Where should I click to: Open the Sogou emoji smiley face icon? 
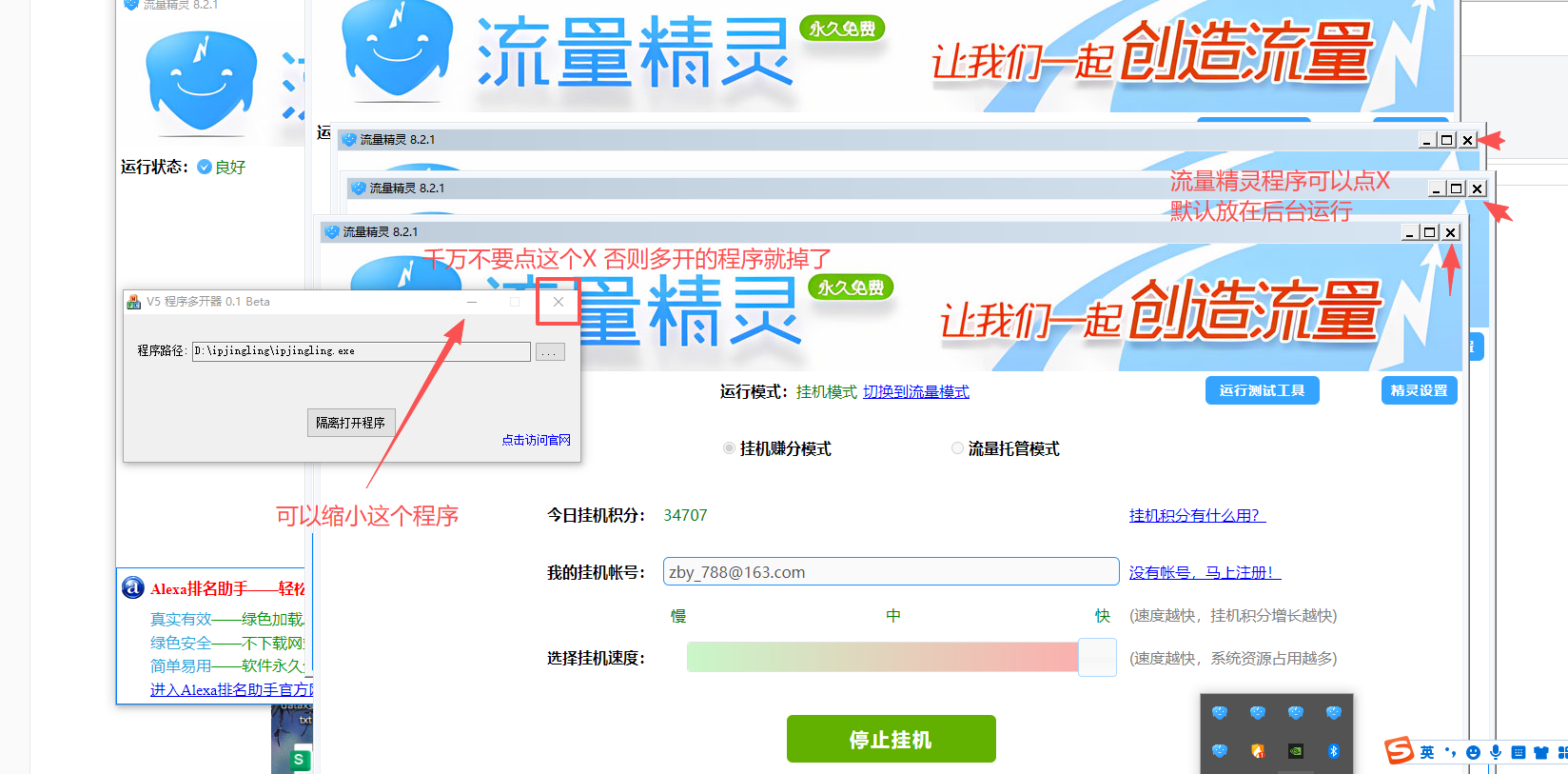coord(1473,752)
